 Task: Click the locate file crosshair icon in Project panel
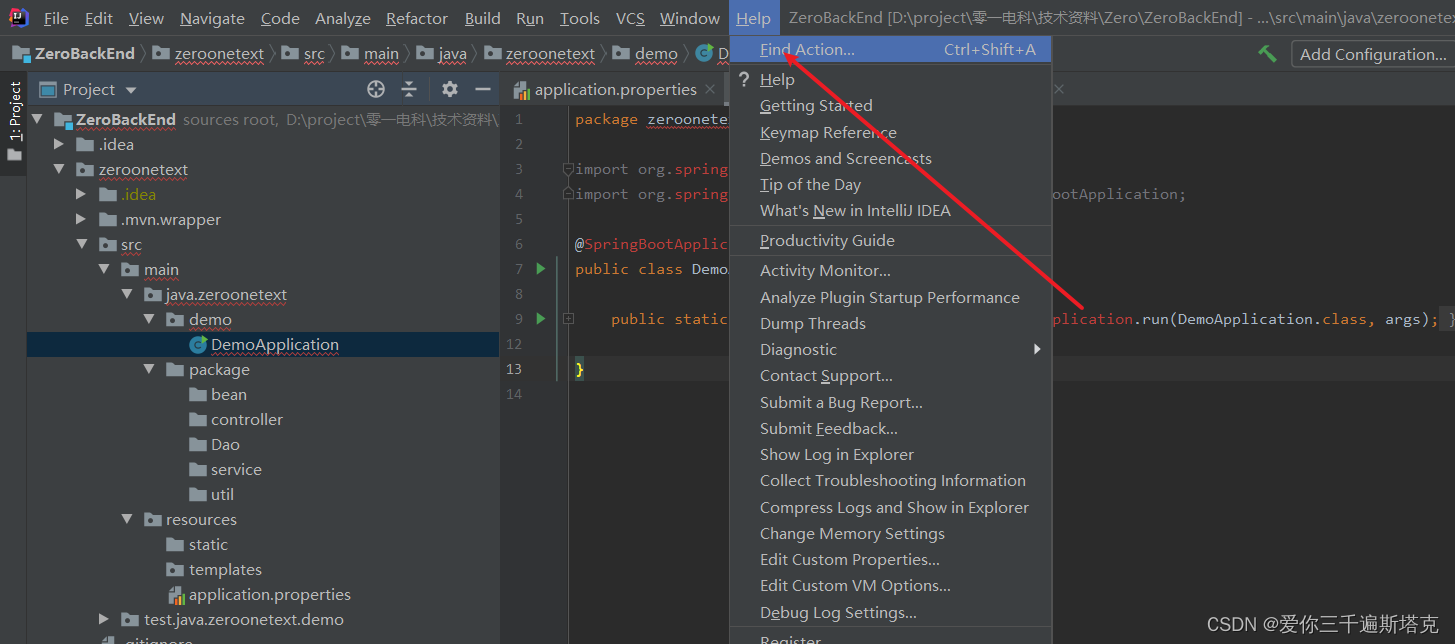[x=376, y=89]
